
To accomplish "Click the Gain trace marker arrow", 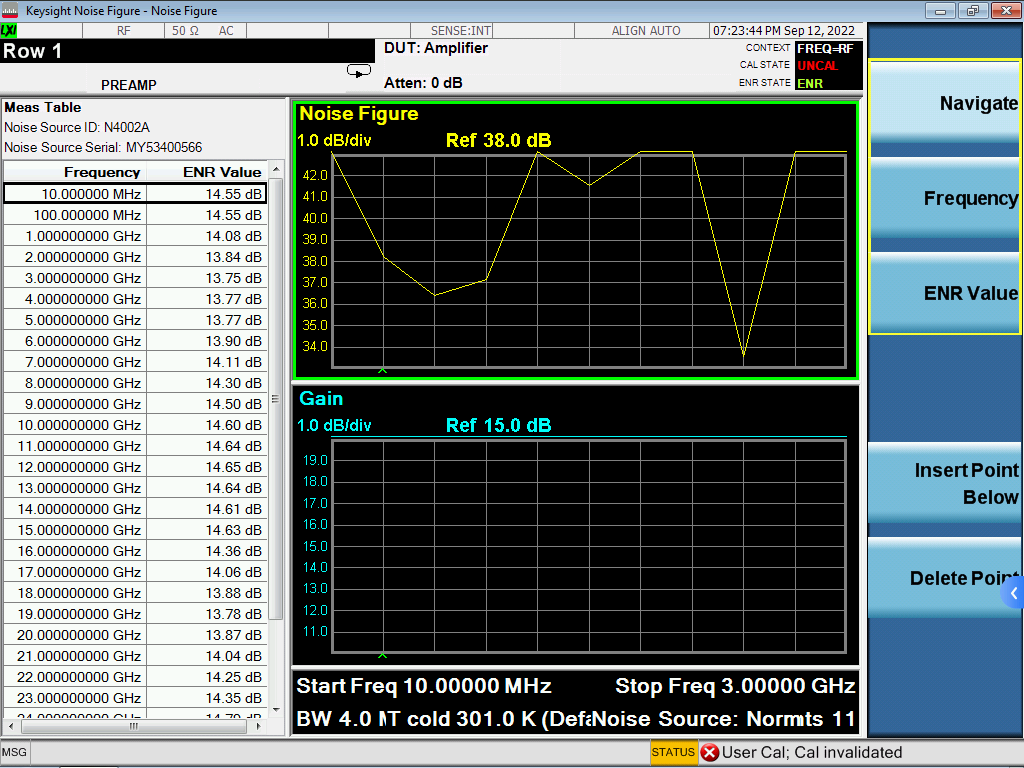I will 383,656.
